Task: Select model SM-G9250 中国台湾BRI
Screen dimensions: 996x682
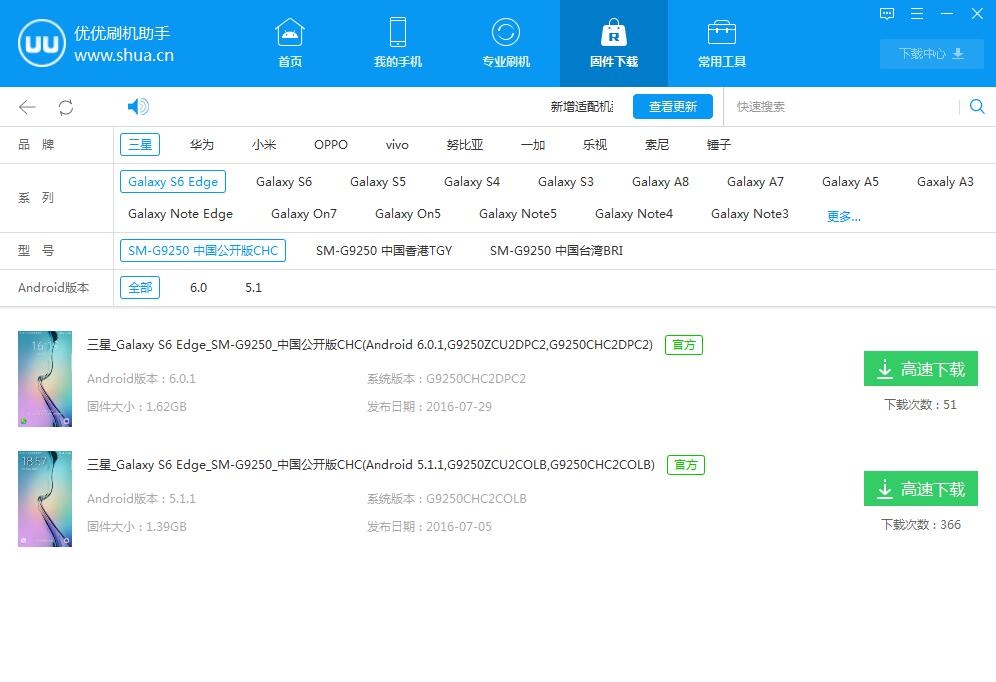Action: [556, 251]
